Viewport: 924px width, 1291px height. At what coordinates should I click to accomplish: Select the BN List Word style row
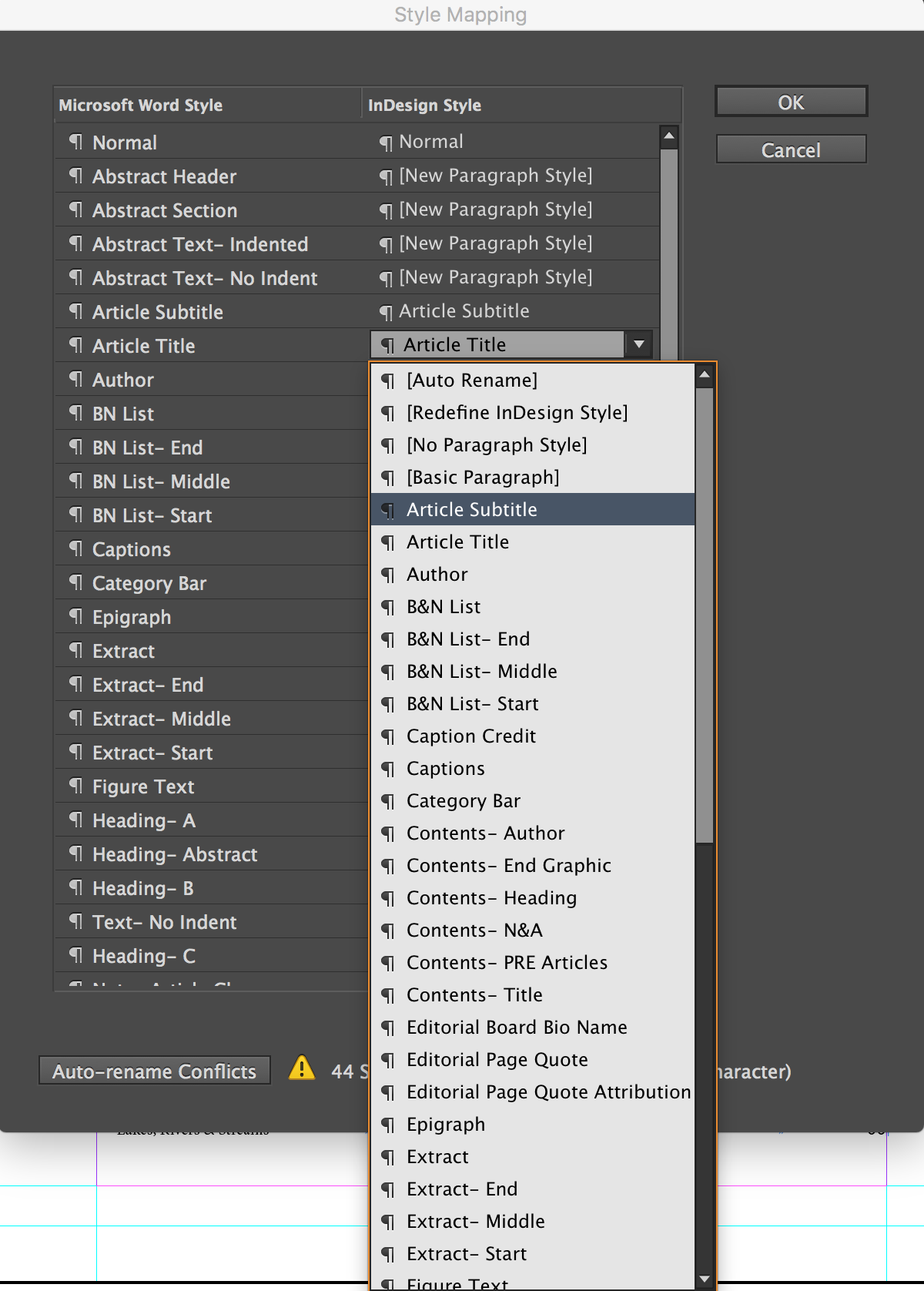[x=212, y=413]
